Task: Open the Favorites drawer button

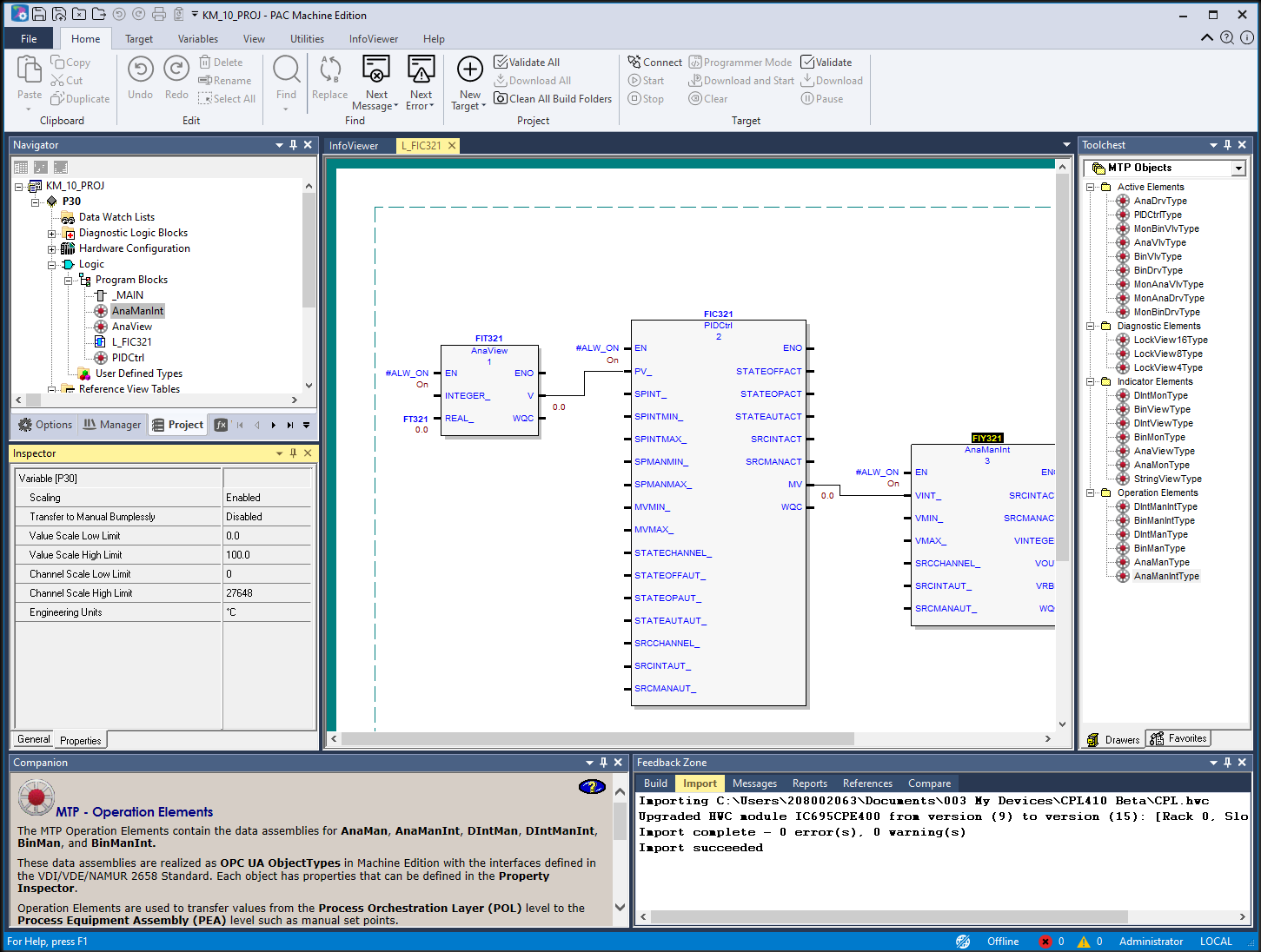Action: (x=1178, y=739)
